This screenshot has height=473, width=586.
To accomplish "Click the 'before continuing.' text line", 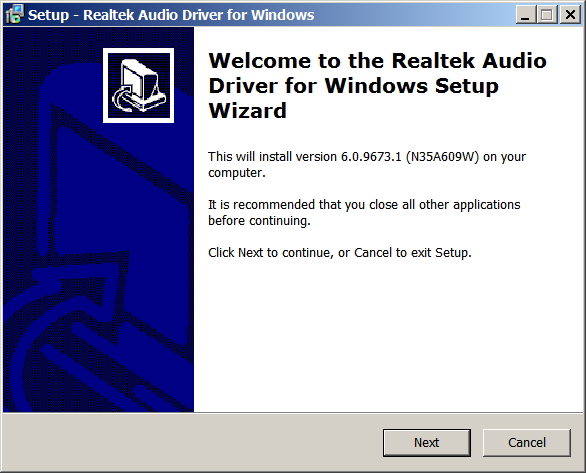I will (x=259, y=220).
